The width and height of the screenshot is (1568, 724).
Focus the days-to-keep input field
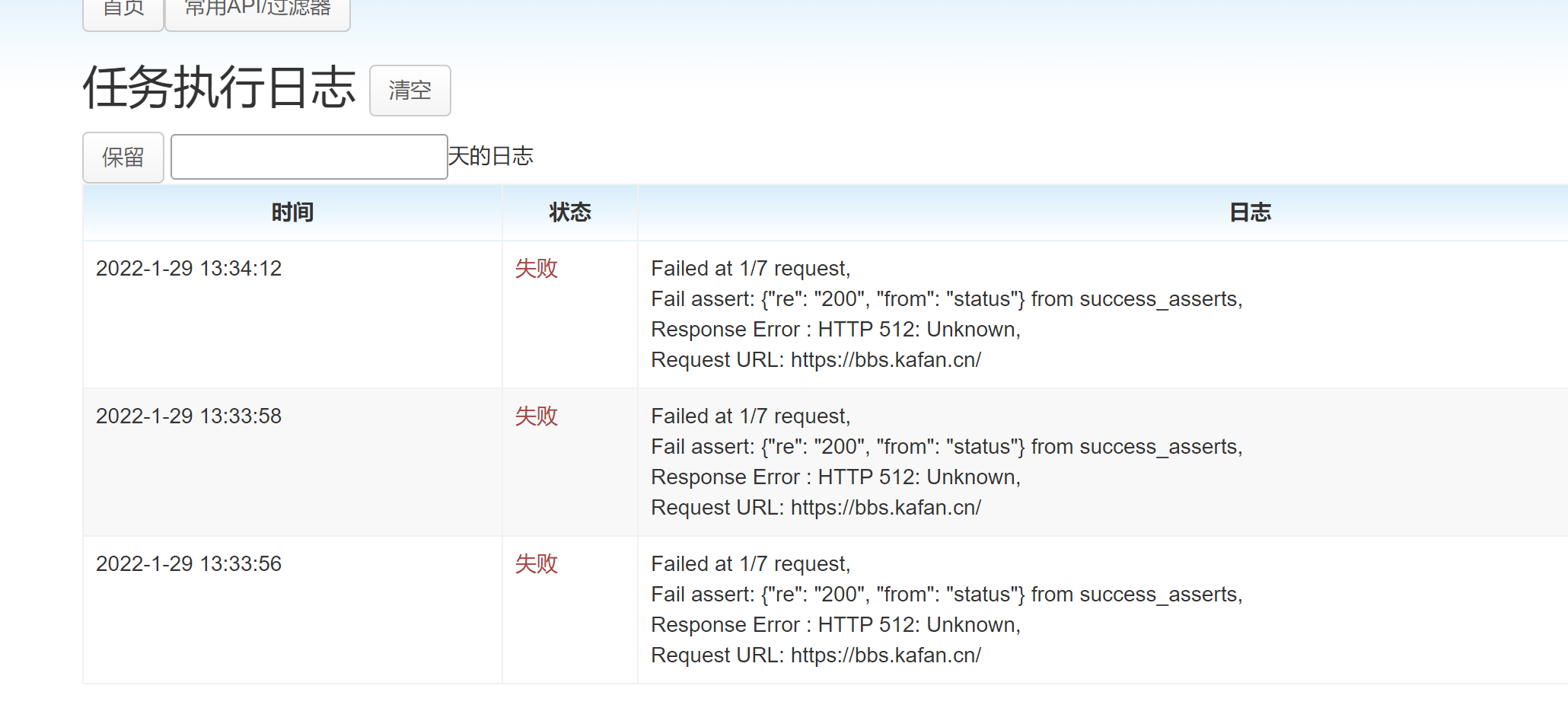(309, 157)
